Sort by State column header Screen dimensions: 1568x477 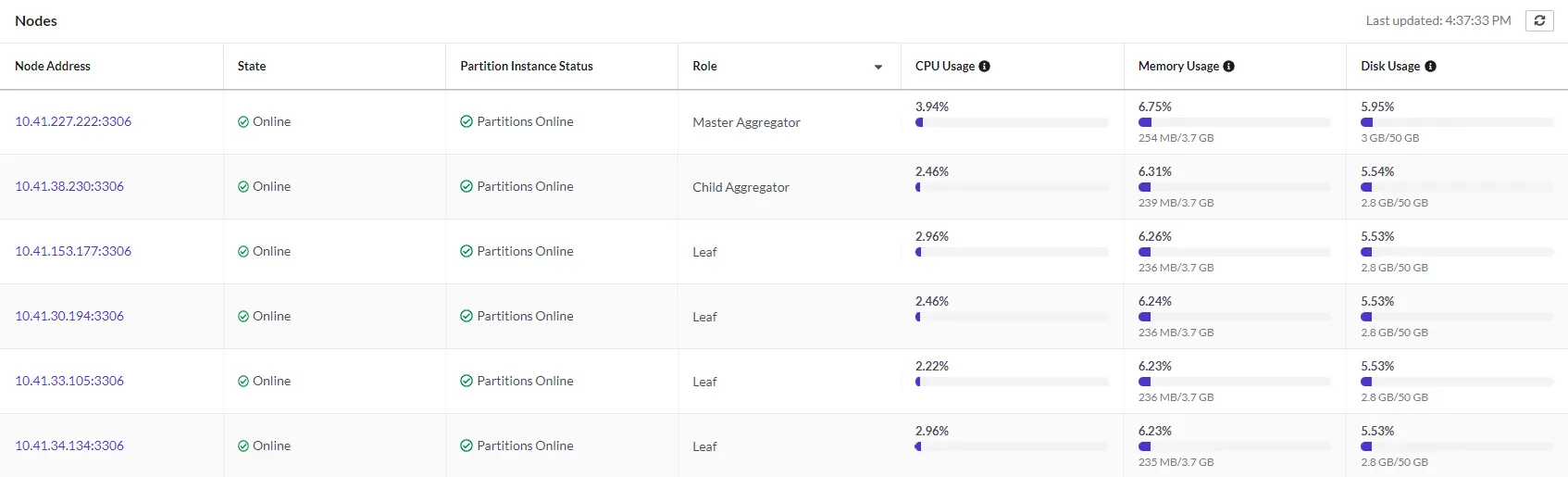[252, 67]
